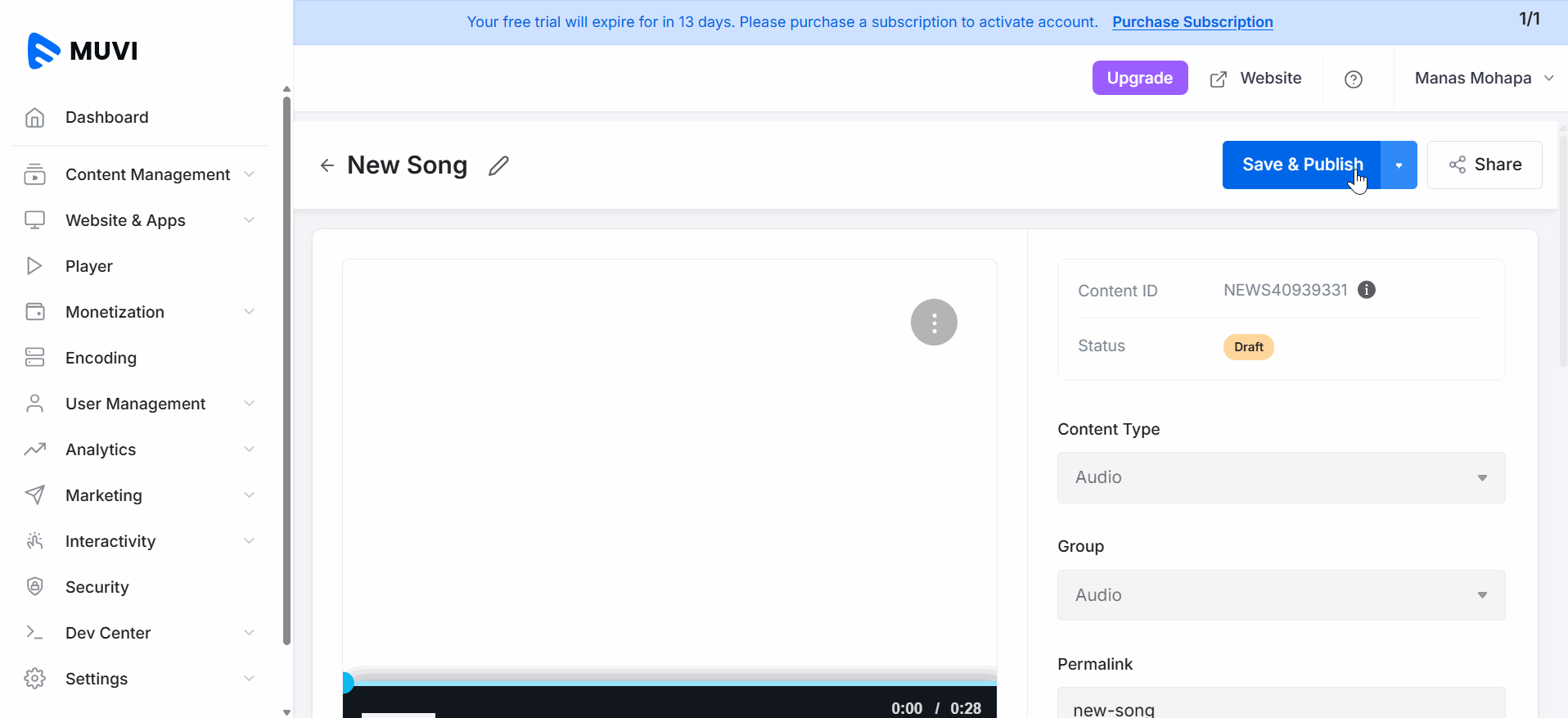Open the Group dropdown

1281,595
